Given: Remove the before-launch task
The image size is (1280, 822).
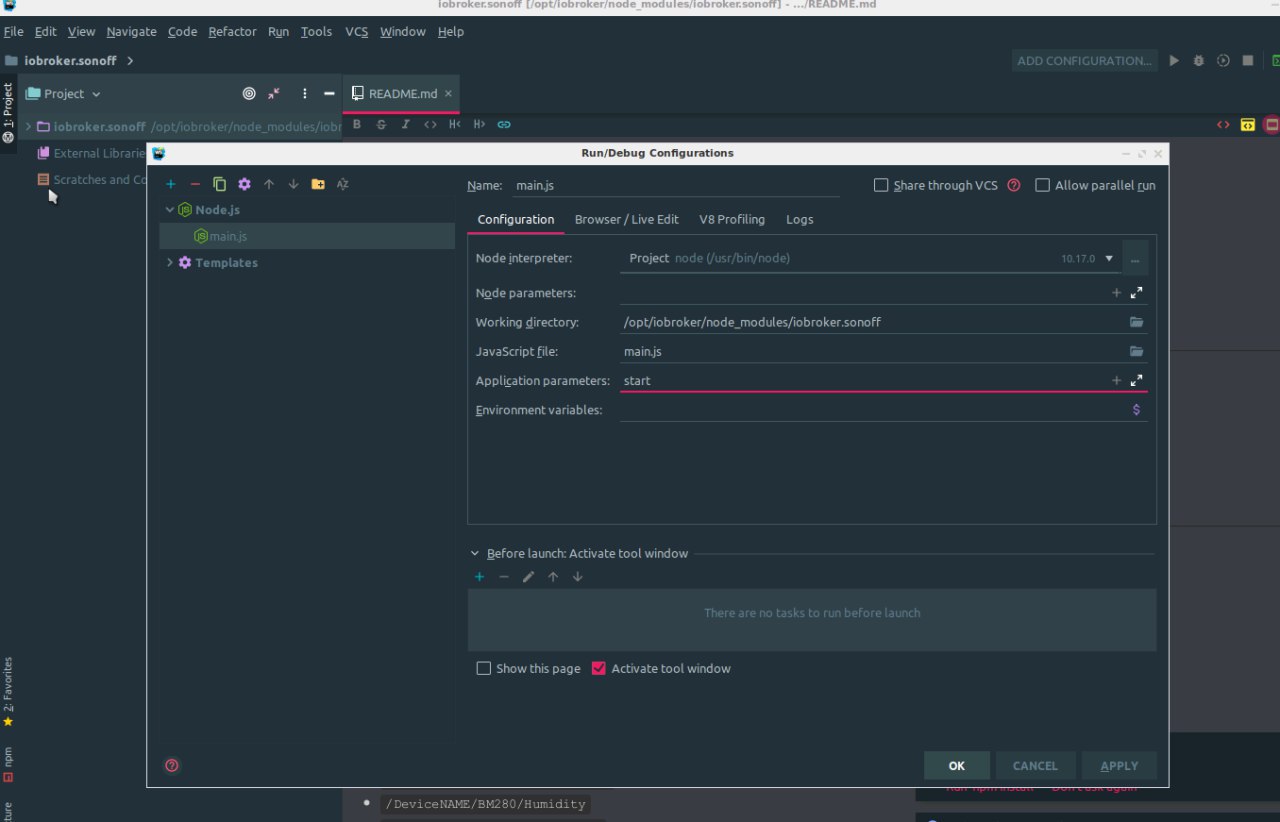Looking at the screenshot, I should click(x=504, y=576).
